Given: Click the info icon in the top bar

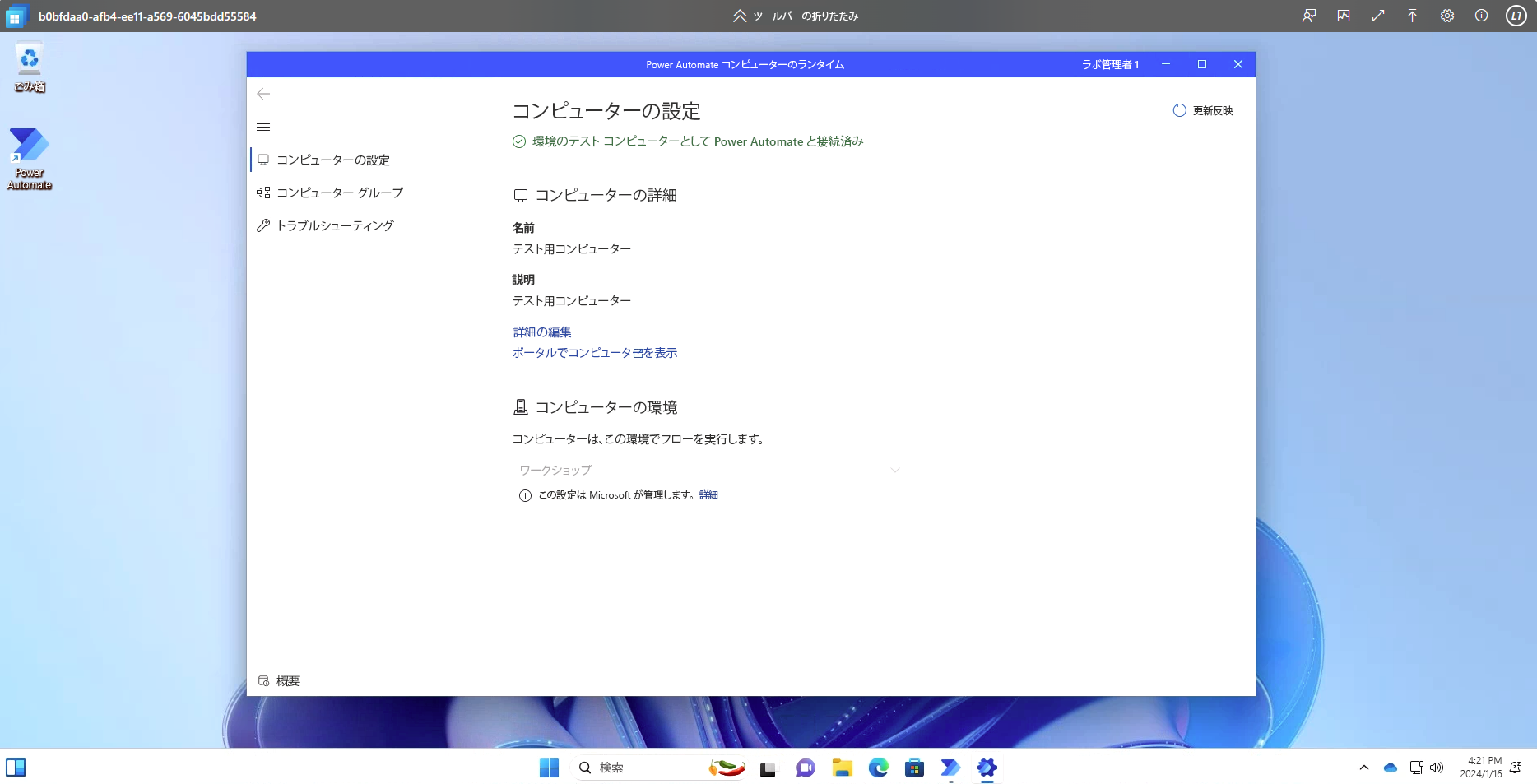Looking at the screenshot, I should (x=1481, y=16).
